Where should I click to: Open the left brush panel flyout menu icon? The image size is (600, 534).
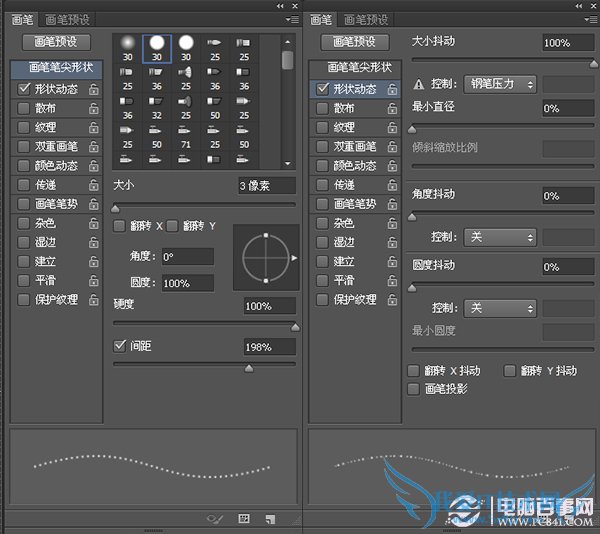[291, 19]
